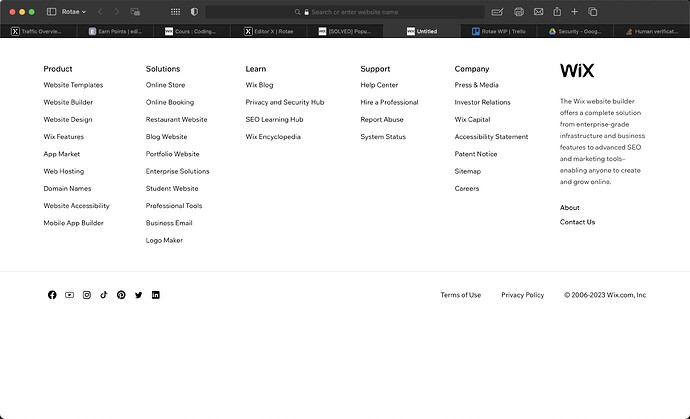The image size is (690, 419).
Task: Click the privacy shield icon
Action: [194, 12]
